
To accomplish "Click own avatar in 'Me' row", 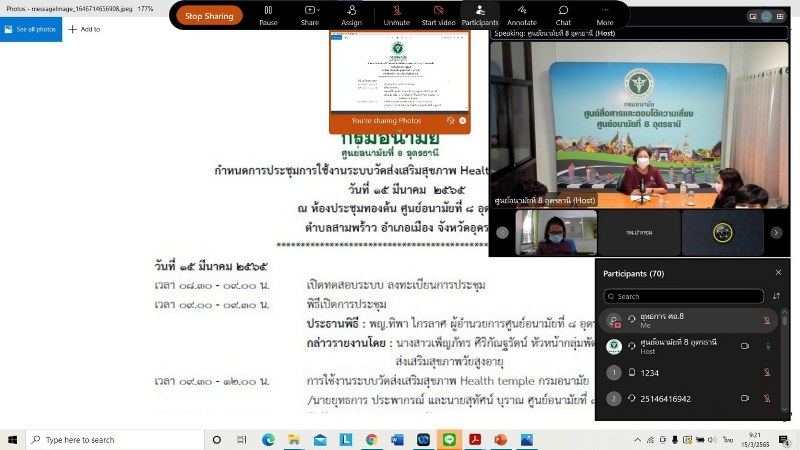I will [614, 321].
